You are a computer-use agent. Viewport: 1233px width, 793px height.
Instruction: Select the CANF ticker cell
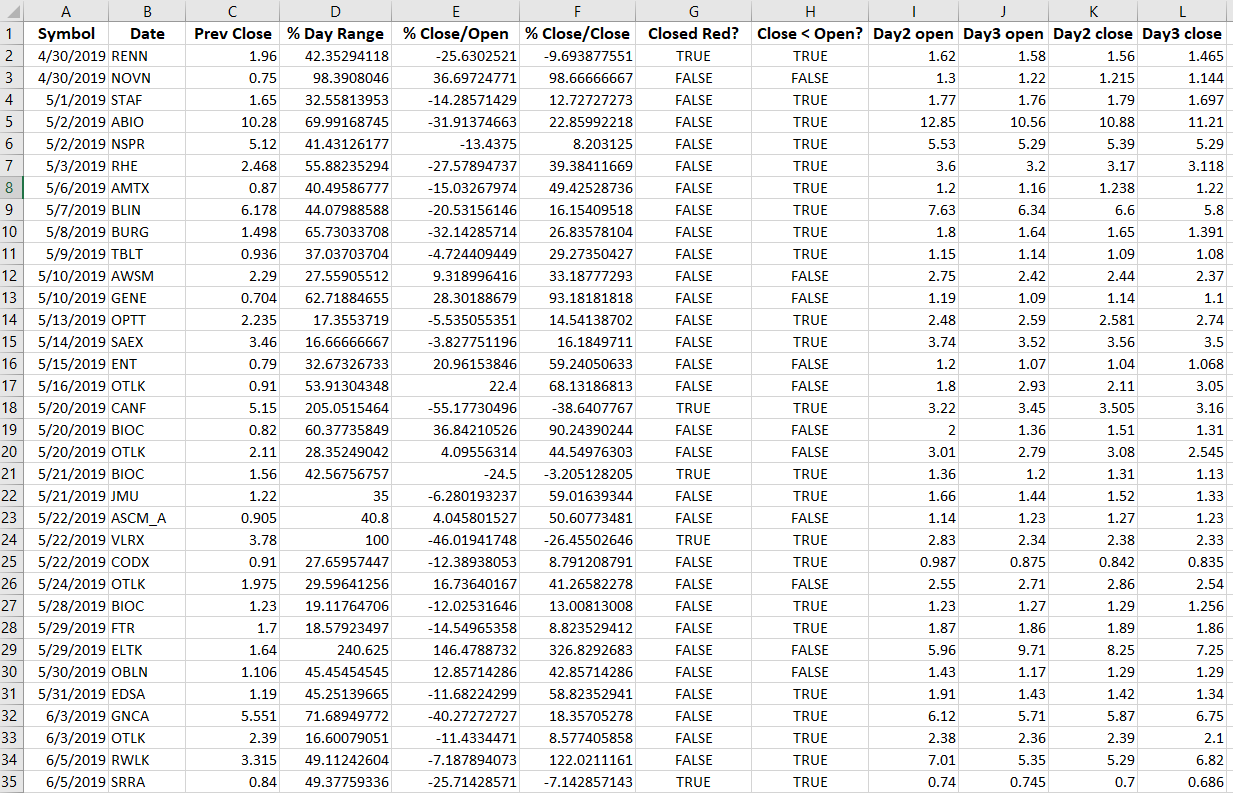point(146,408)
